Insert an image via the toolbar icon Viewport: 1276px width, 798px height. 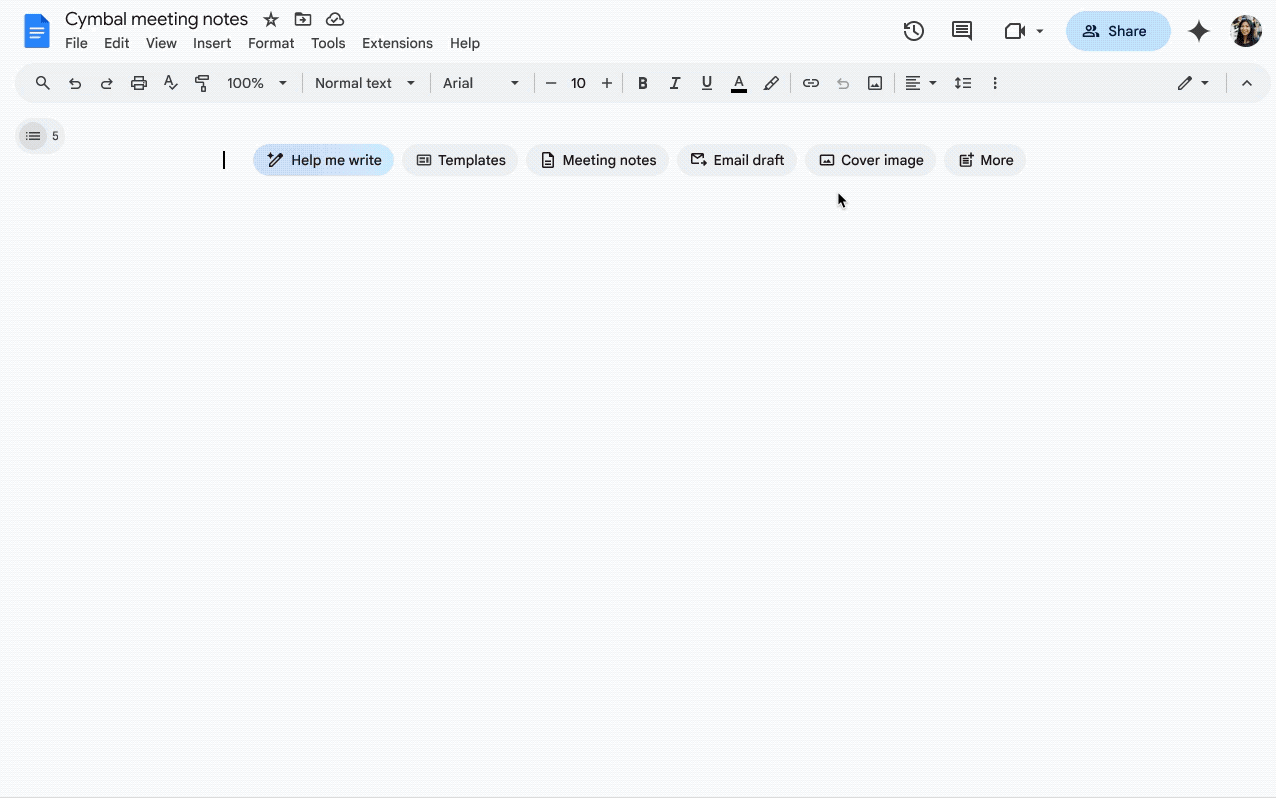point(874,83)
